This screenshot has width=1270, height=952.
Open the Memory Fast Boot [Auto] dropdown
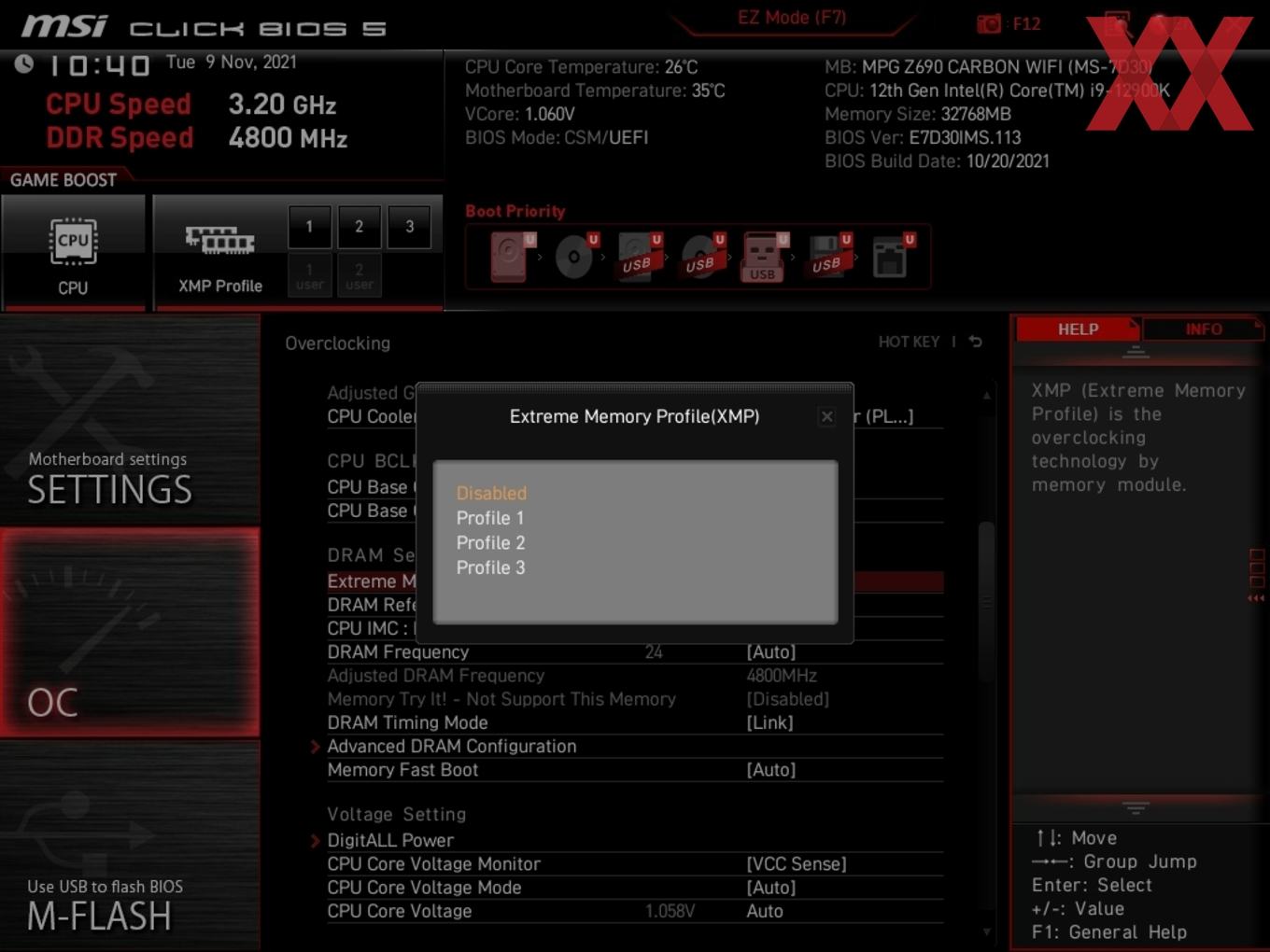coord(770,770)
